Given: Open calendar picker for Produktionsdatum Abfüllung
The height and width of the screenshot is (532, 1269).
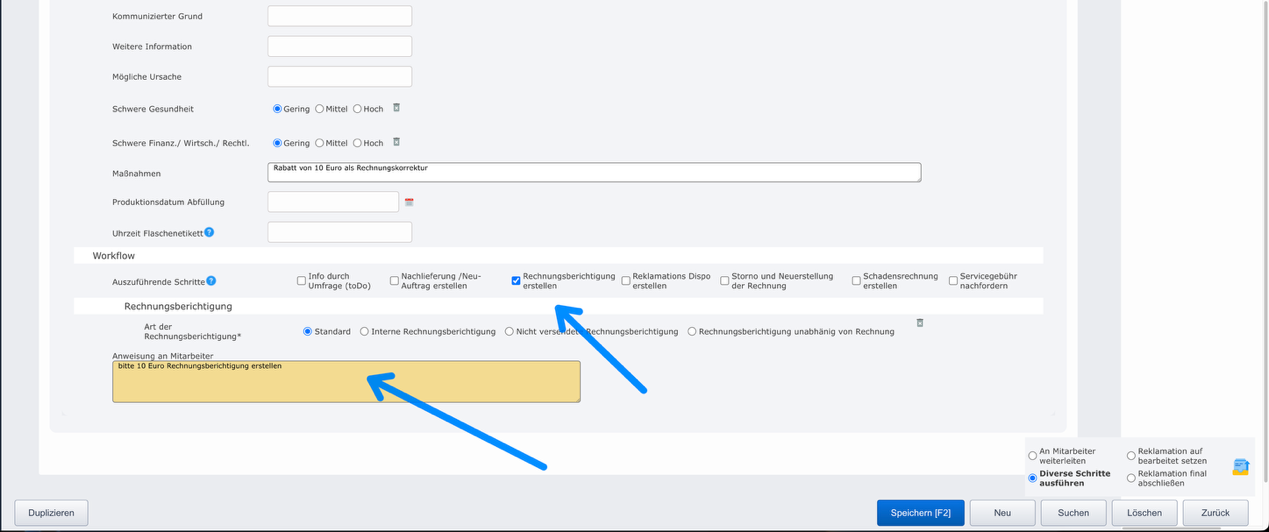Looking at the screenshot, I should click(409, 202).
